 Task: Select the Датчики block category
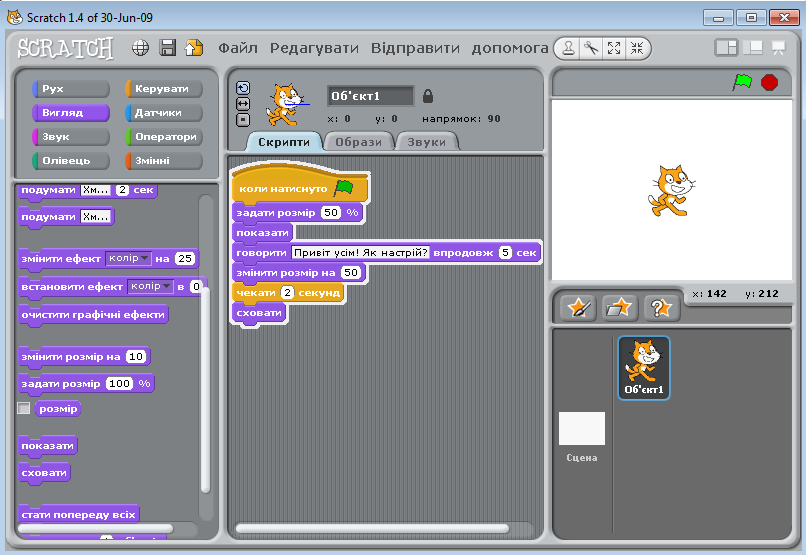point(164,113)
